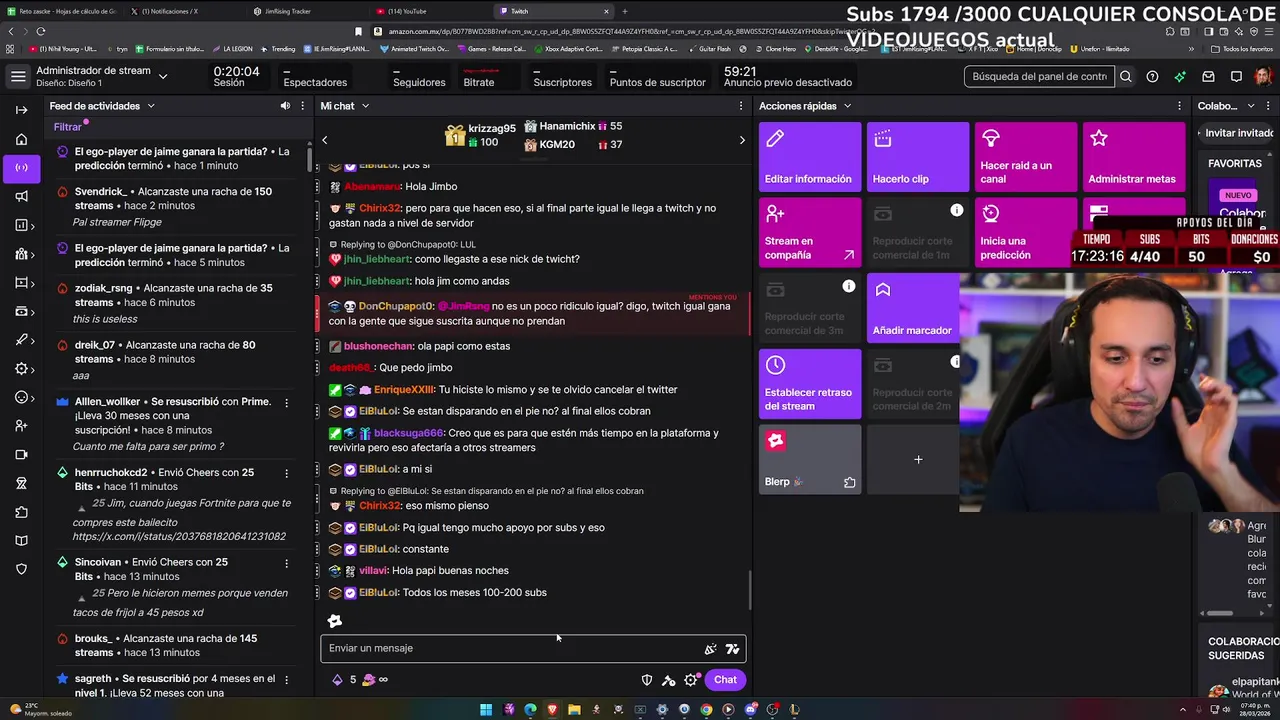The width and height of the screenshot is (1280, 720).
Task: Open options for Alllen_wollker resubscription entry
Action: point(287,402)
